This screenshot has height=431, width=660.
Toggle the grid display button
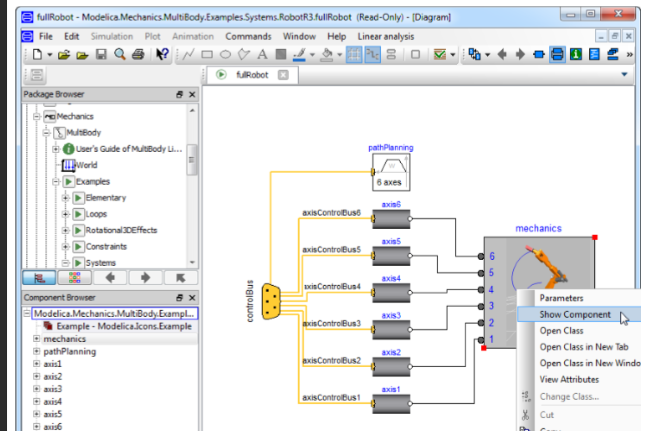354,55
